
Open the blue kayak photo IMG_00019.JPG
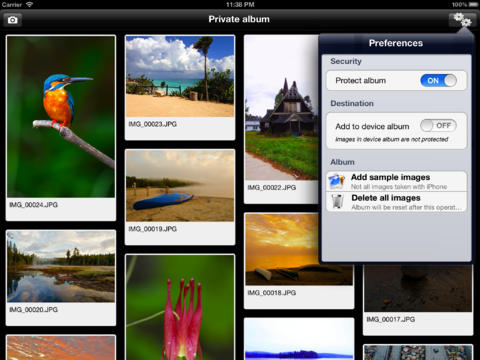coord(180,186)
